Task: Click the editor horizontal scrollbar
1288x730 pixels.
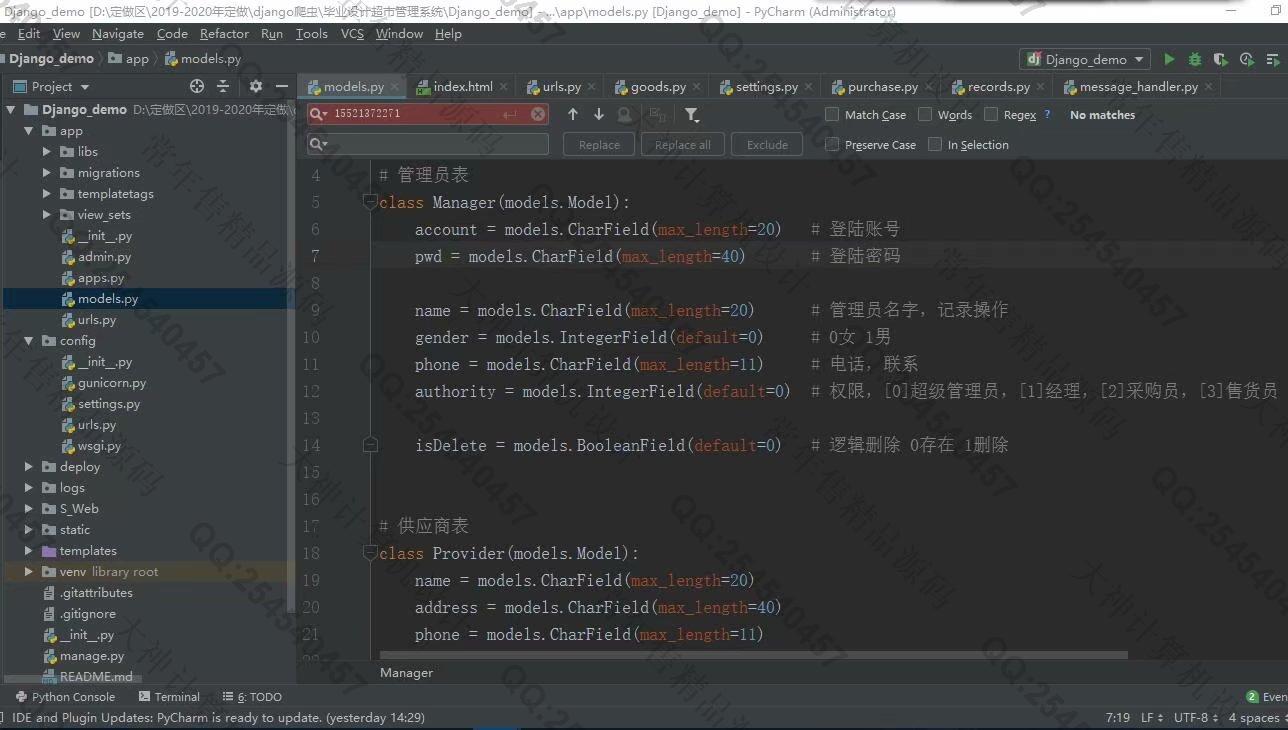Action: tap(754, 656)
